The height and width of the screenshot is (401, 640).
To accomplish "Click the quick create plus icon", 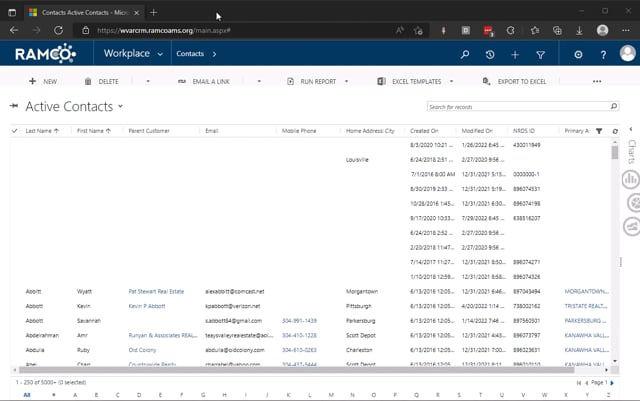I will [515, 54].
